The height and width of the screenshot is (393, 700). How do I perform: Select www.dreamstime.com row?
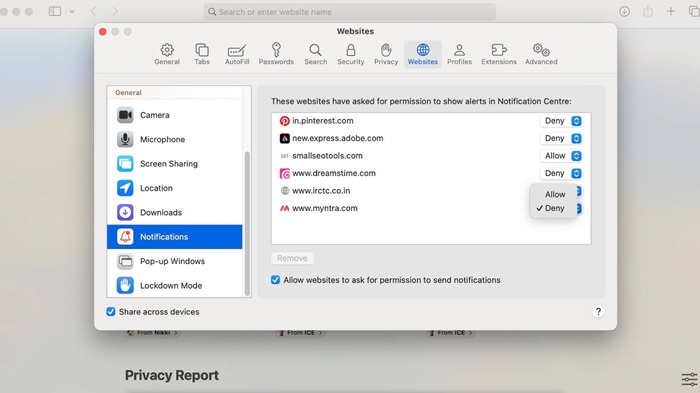point(431,173)
